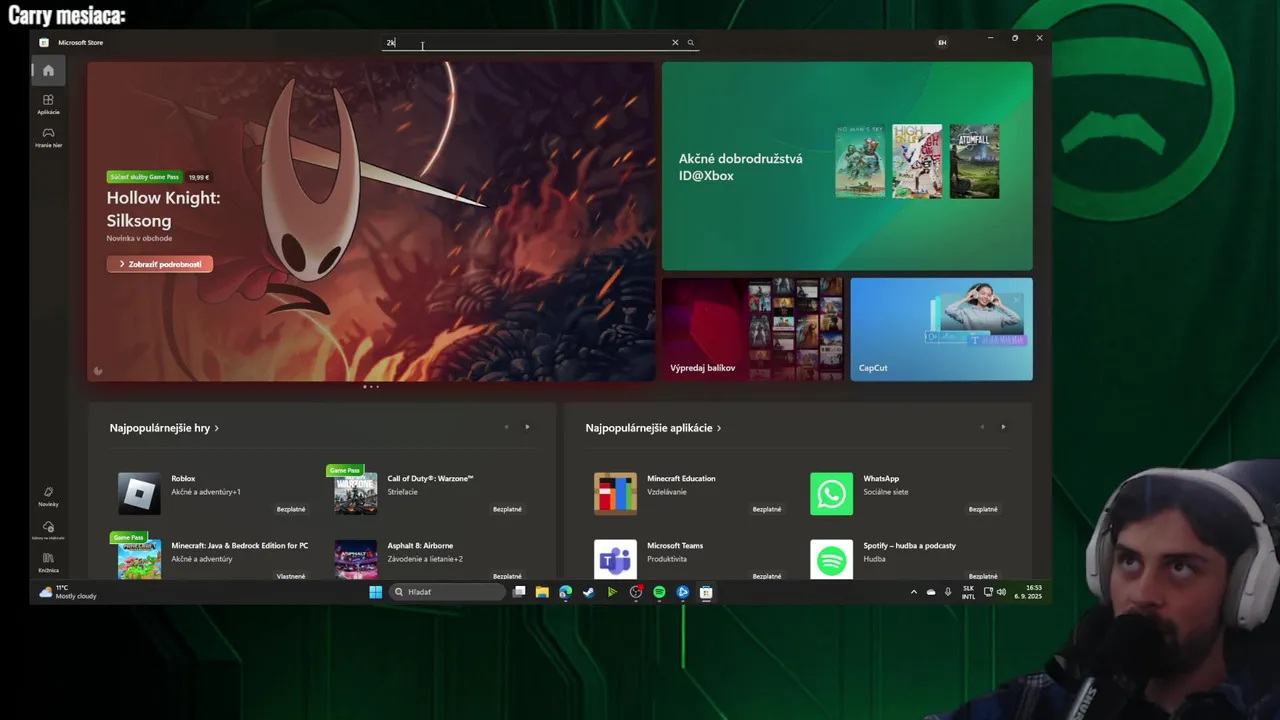Open the BH user profile button
The width and height of the screenshot is (1280, 720).
942,42
